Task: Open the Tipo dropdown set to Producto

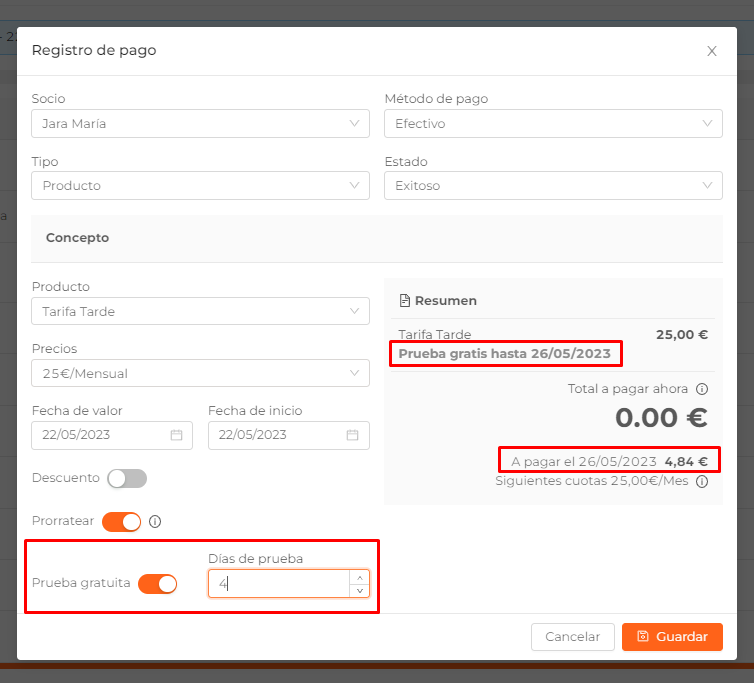Action: tap(201, 186)
